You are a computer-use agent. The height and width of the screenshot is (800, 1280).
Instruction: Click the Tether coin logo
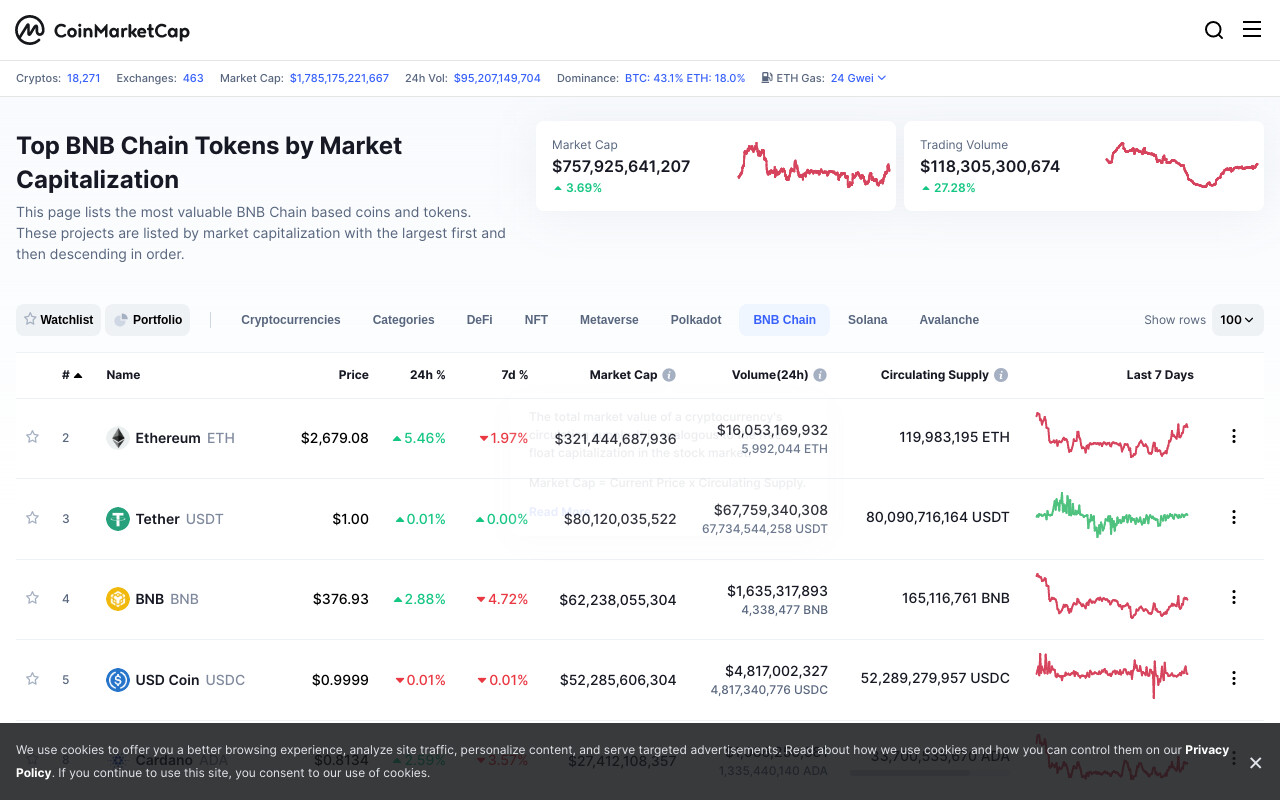(x=118, y=519)
